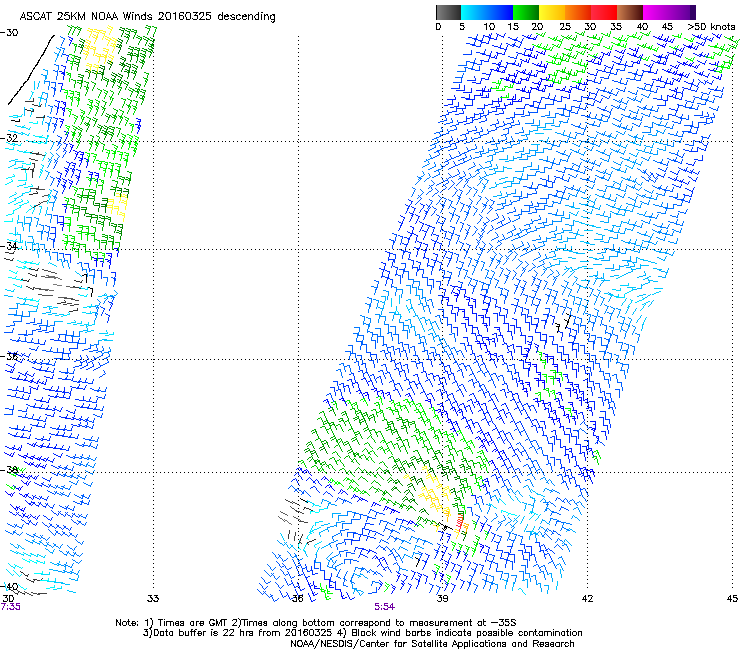Click the -30 latitude label
This screenshot has height=650, width=740.
(9, 33)
